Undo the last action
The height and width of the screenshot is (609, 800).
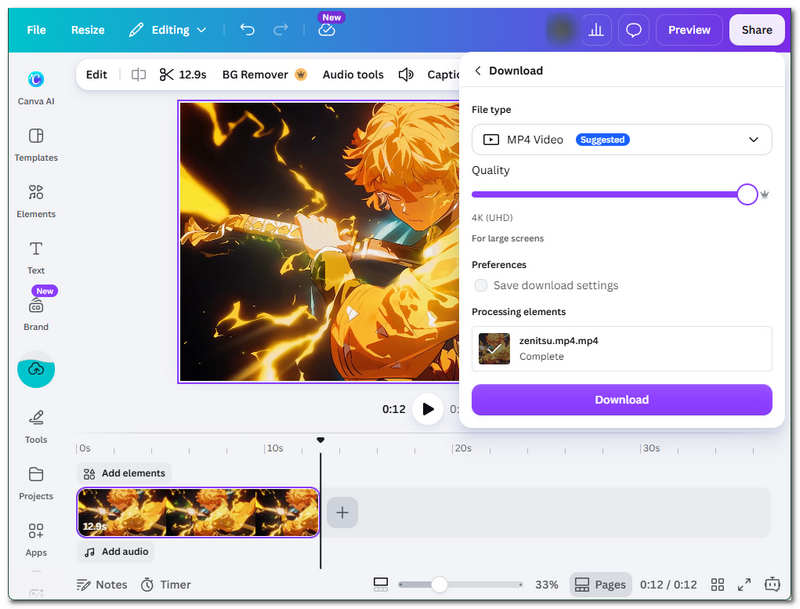tap(247, 30)
